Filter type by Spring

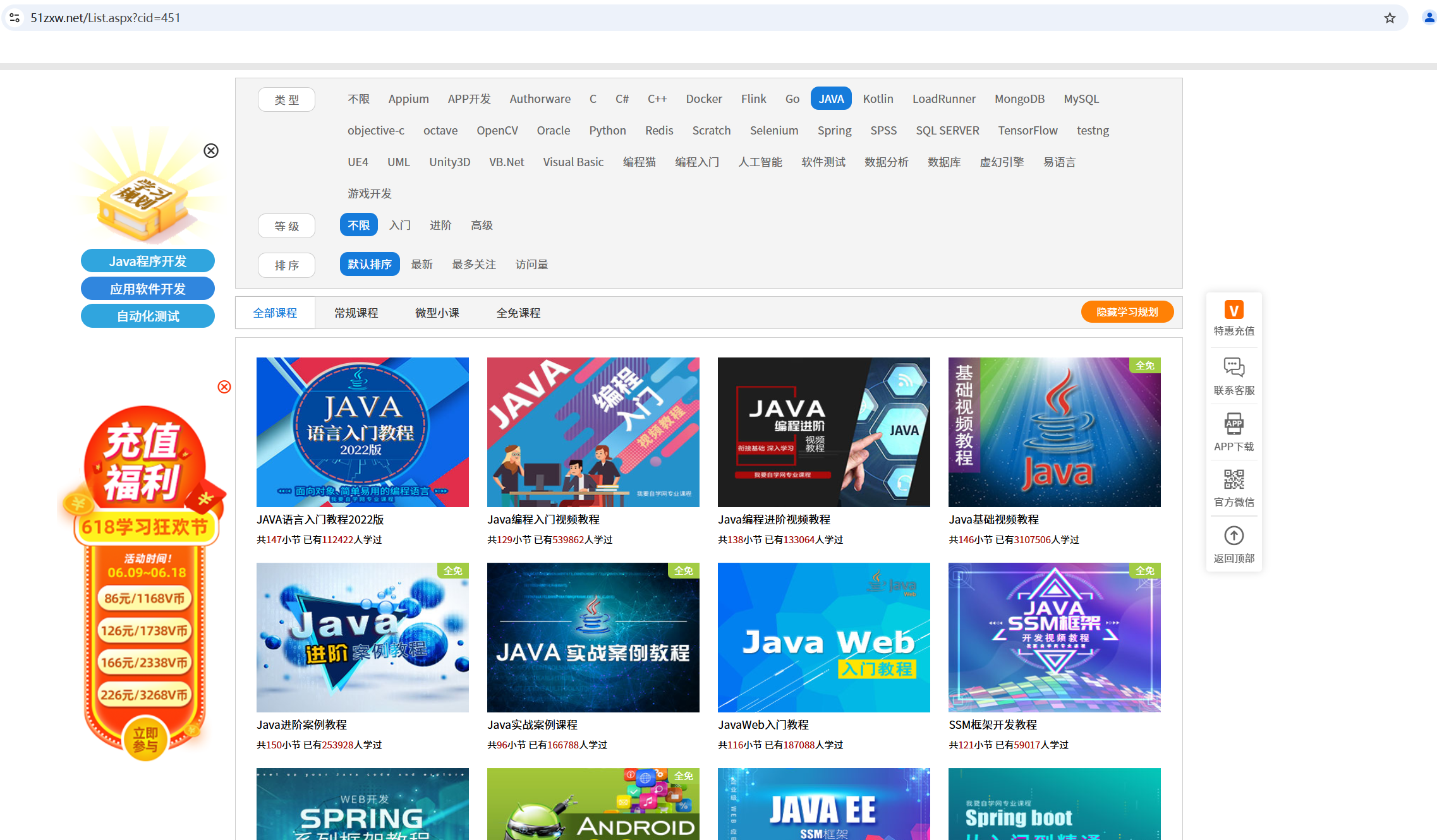(x=834, y=130)
